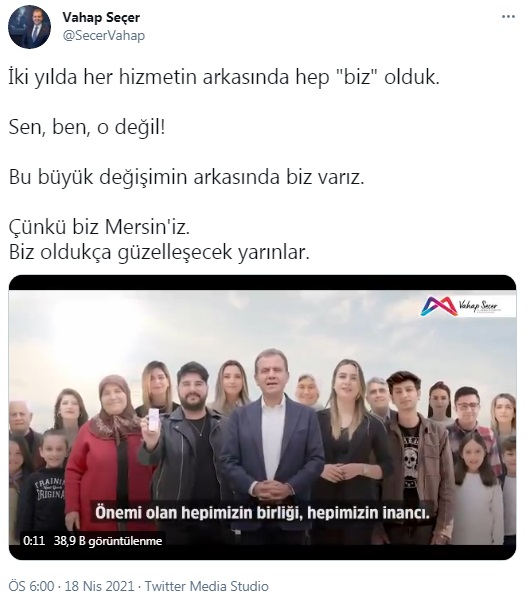Open the Twitter Media Studio source link
Viewport: 530px width, 596px height.
point(206,586)
